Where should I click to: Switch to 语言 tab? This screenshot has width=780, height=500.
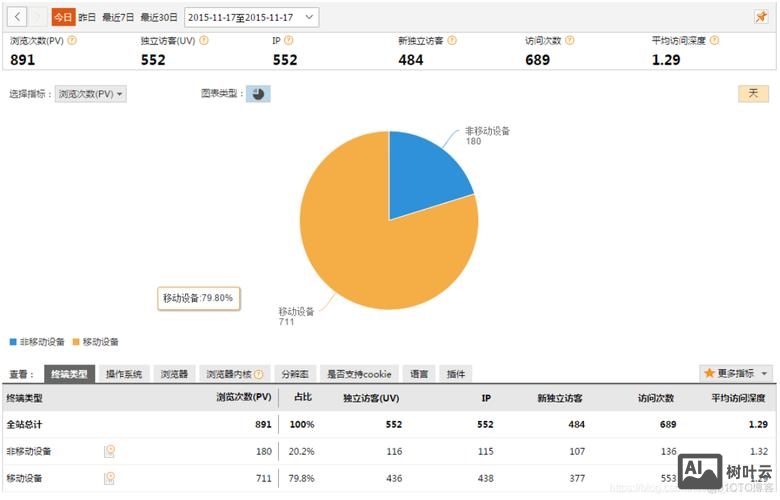coord(419,374)
